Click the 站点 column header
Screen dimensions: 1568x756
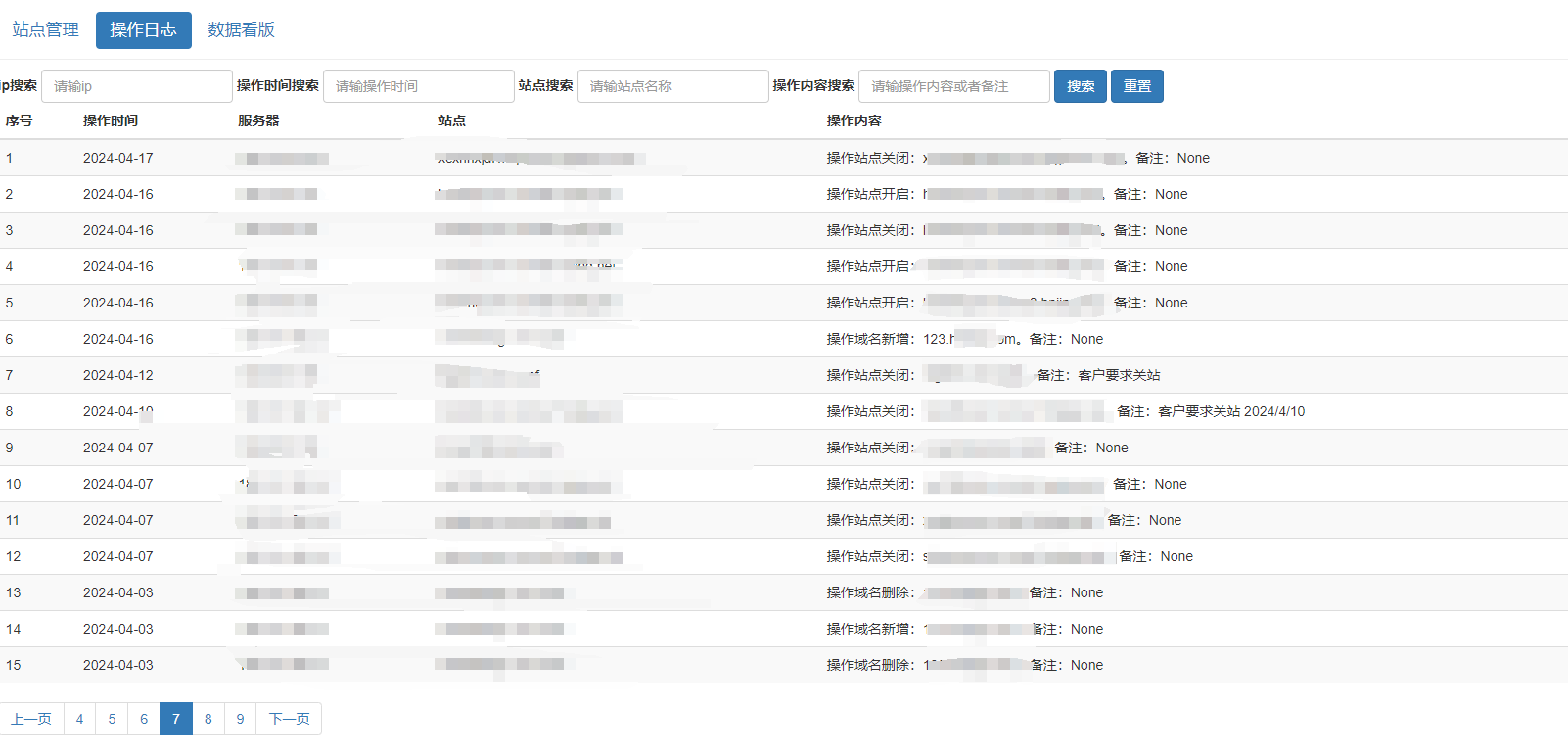click(x=452, y=120)
